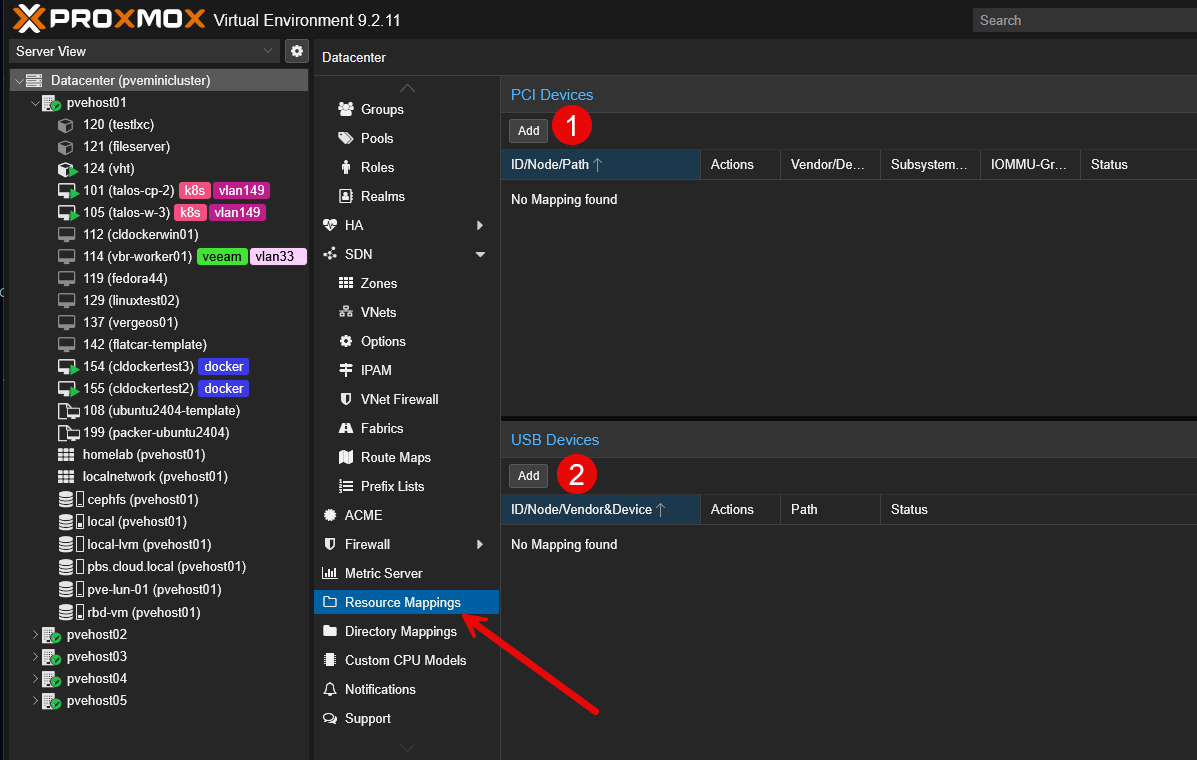Click the USB Path column header

830,510
